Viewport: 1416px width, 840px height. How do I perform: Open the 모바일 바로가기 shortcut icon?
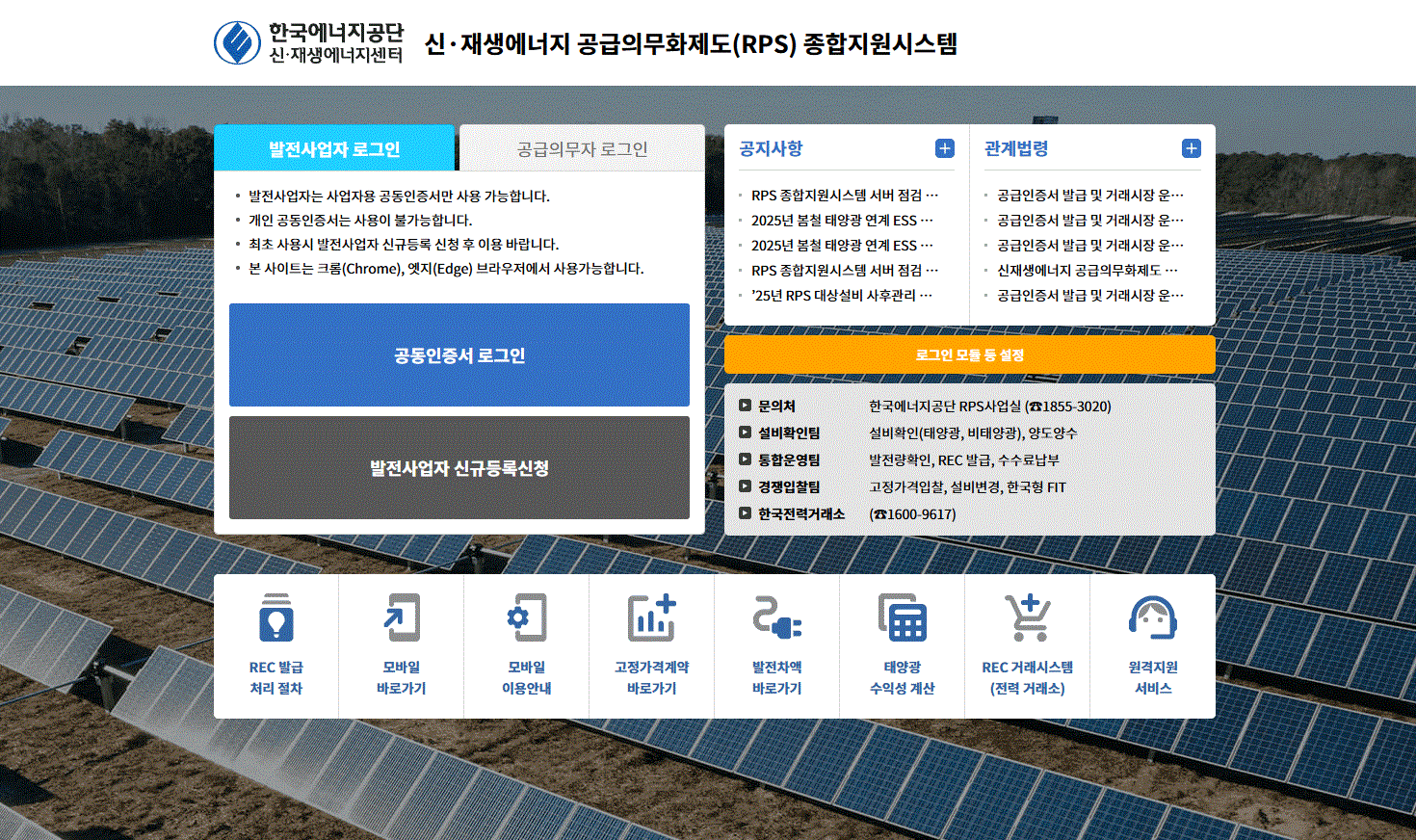402,618
